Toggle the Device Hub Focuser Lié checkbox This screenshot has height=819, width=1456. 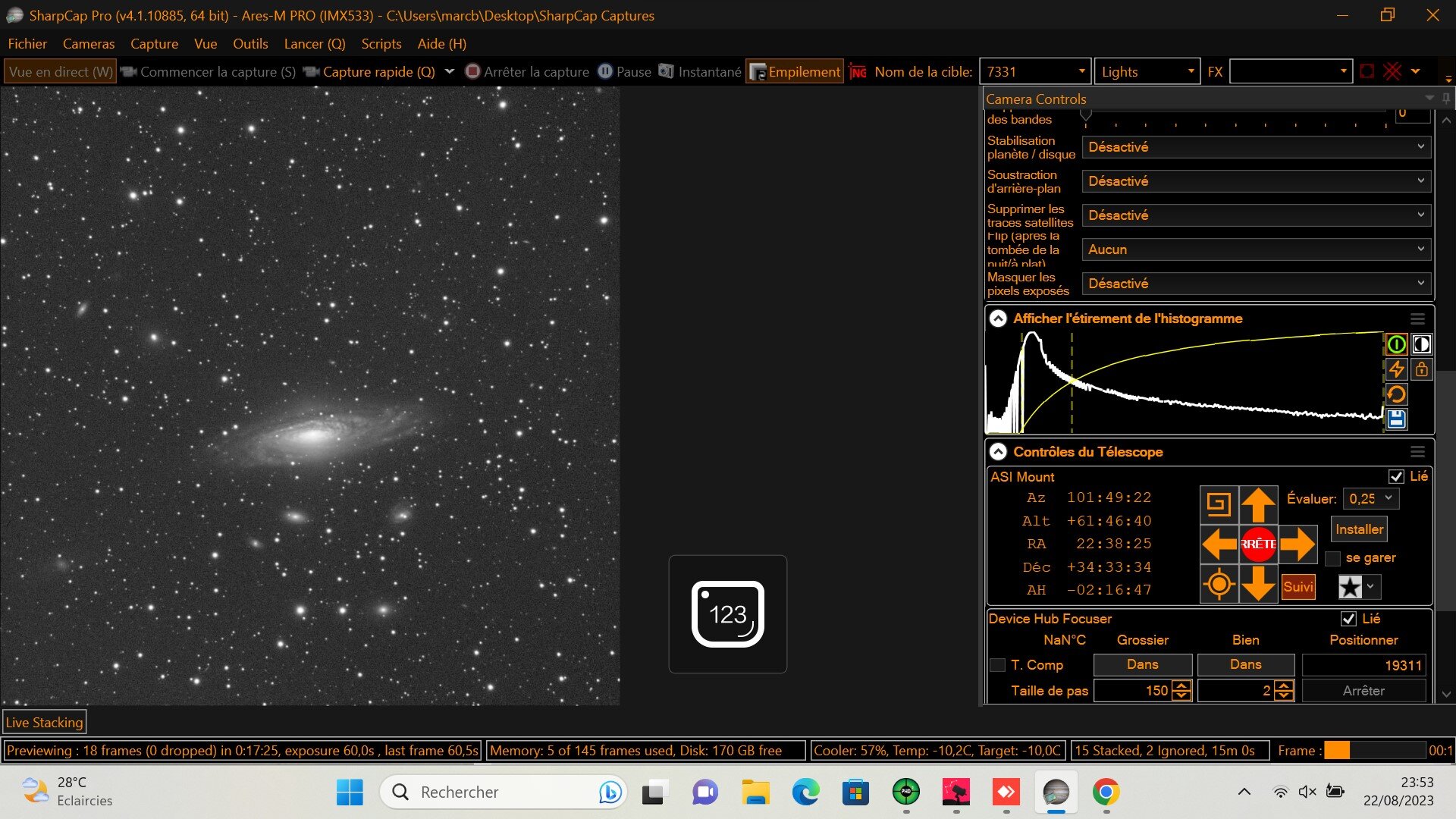1348,619
